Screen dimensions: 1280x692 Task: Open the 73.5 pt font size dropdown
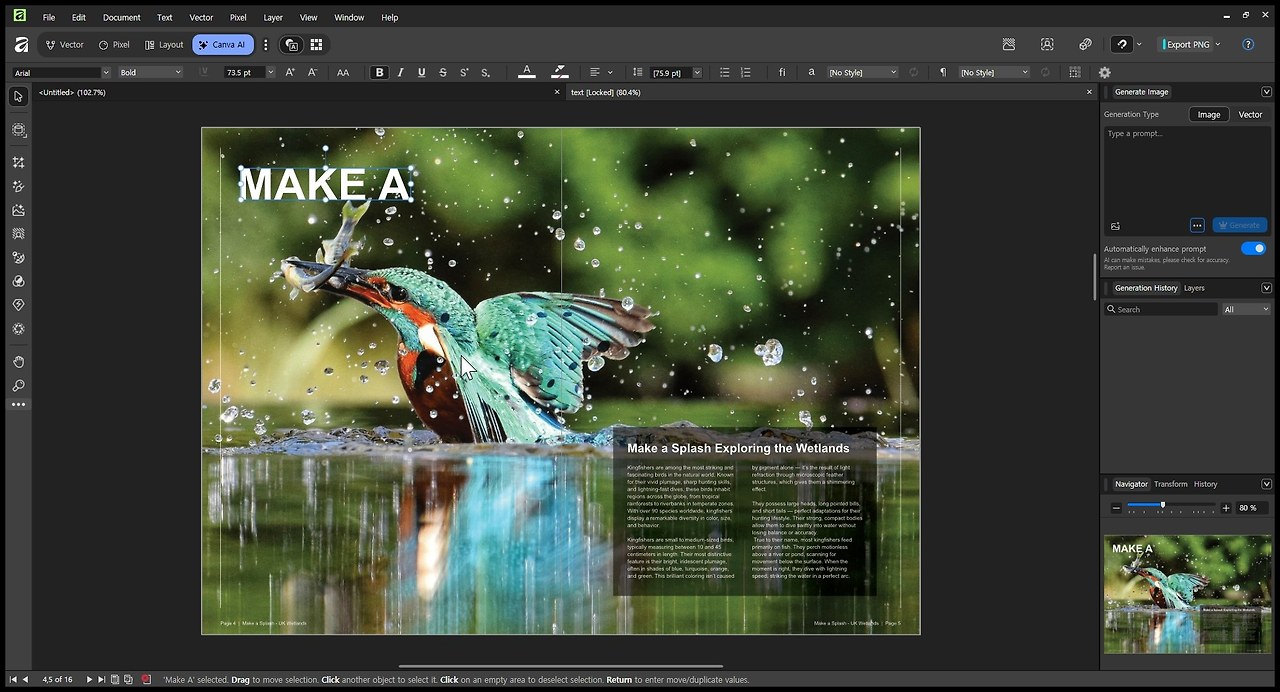click(x=270, y=73)
